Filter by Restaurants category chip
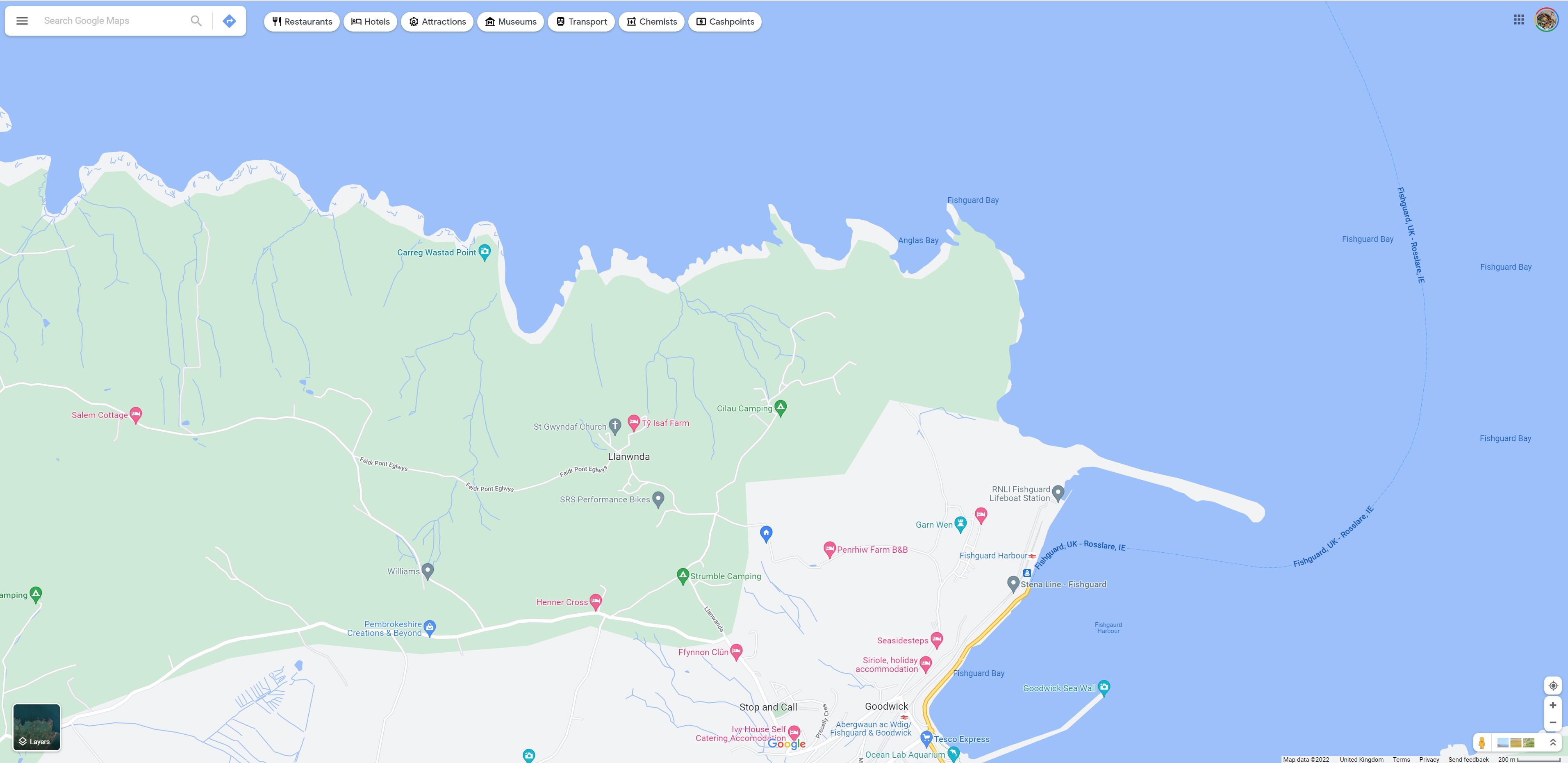1568x763 pixels. [302, 21]
